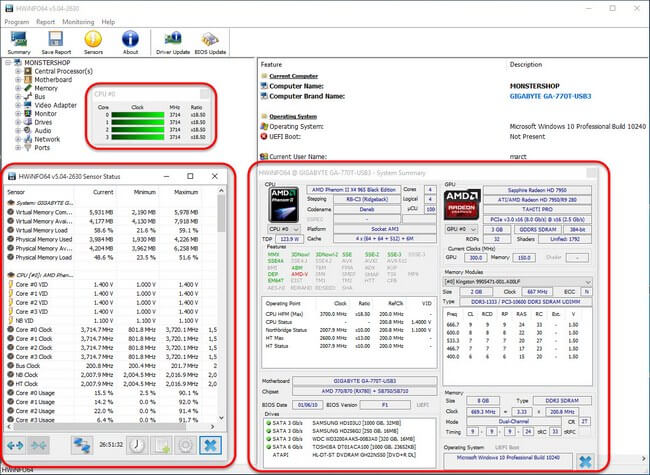Click the network remote monitoring icon in Sensor Status
This screenshot has height=475, width=650.
pyautogui.click(x=81, y=446)
